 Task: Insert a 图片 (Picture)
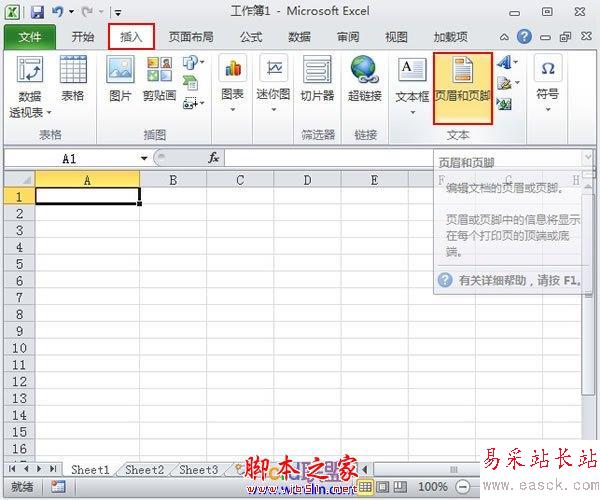pyautogui.click(x=120, y=78)
